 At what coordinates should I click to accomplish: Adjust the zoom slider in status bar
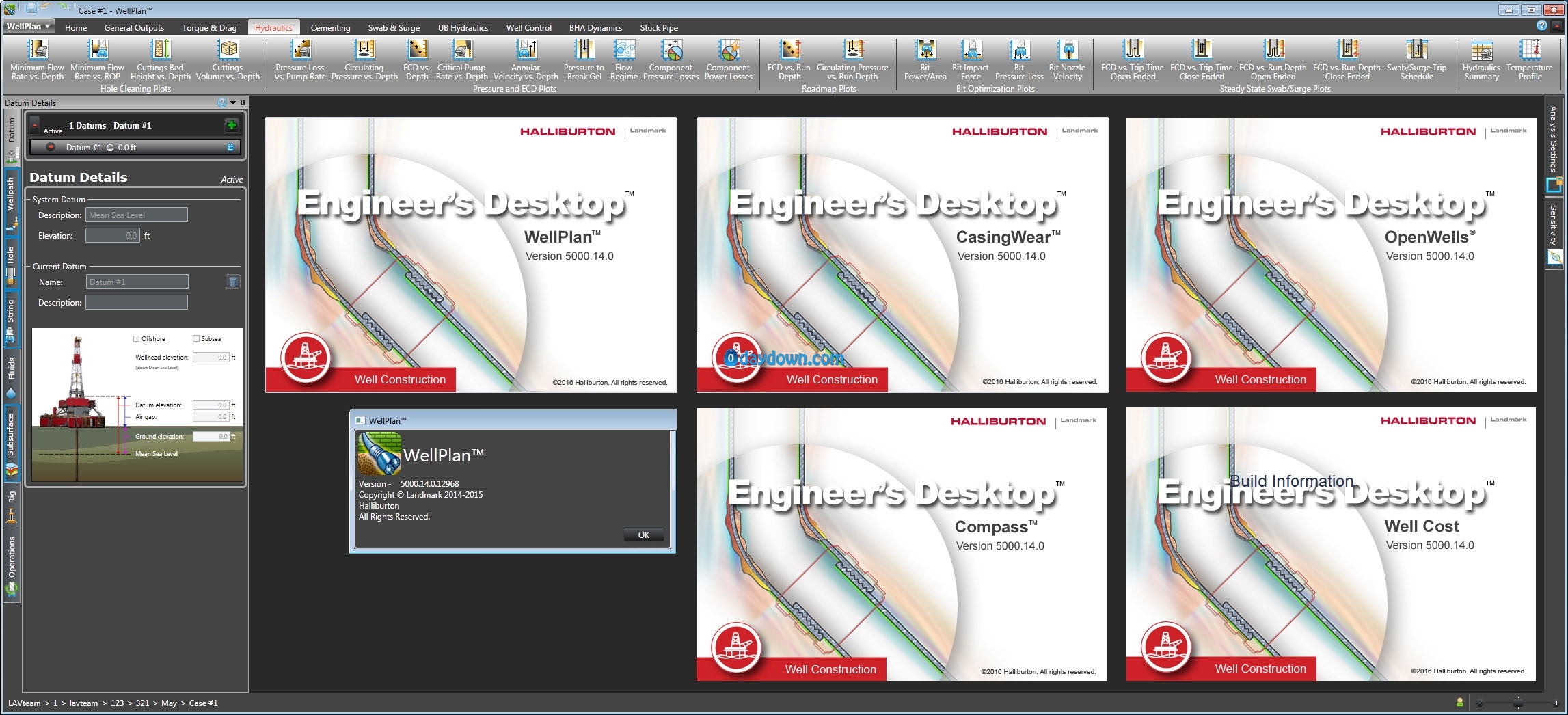[x=1517, y=703]
